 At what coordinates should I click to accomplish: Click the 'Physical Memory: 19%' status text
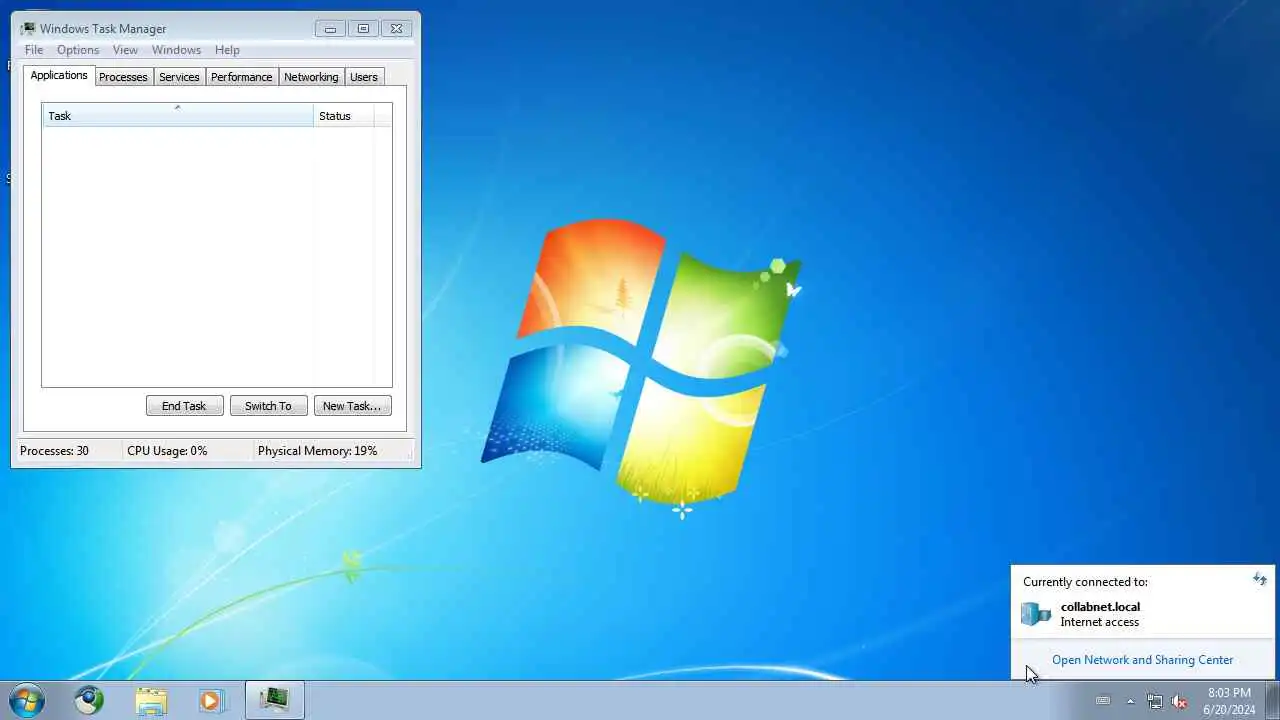[x=317, y=451]
